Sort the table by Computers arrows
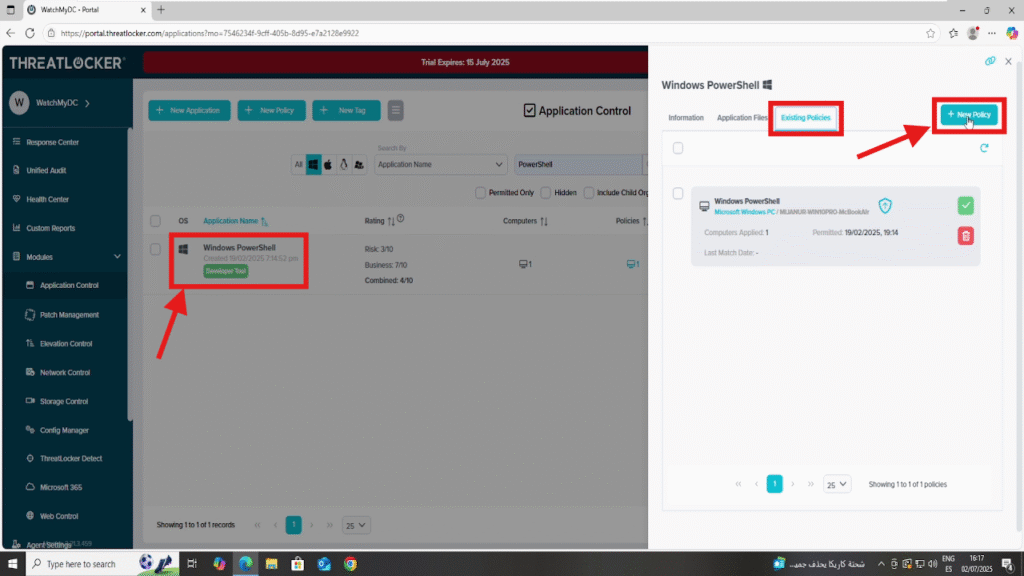This screenshot has height=576, width=1024. [x=544, y=221]
